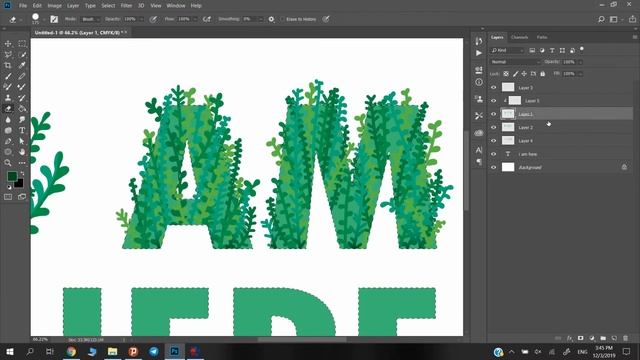Viewport: 640px width, 360px height.
Task: Select the Clone Stamp tool
Action: point(8,98)
